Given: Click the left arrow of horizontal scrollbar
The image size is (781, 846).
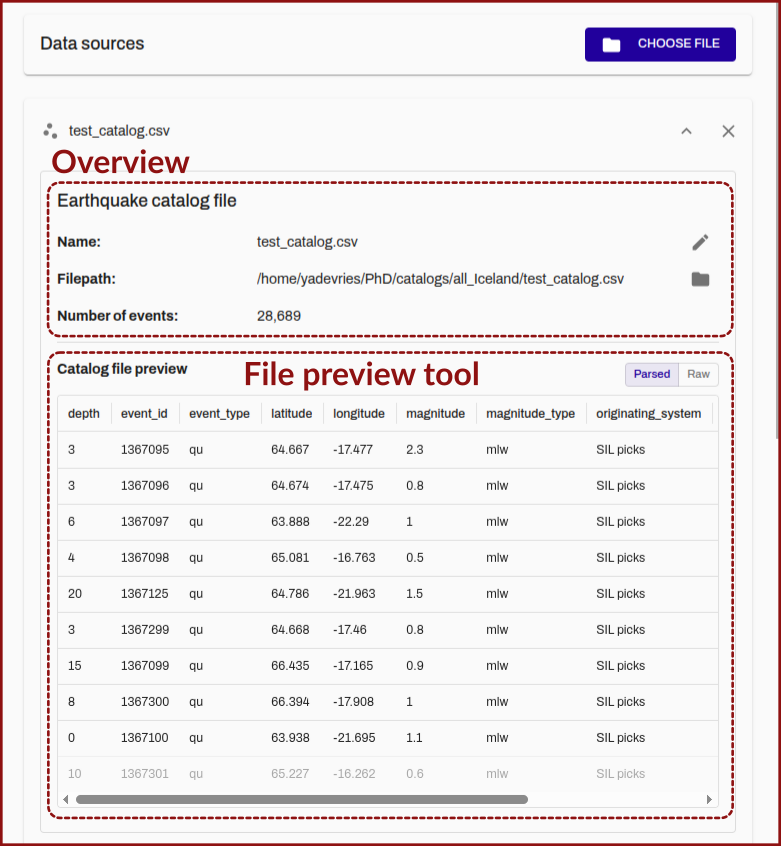Looking at the screenshot, I should 66,800.
